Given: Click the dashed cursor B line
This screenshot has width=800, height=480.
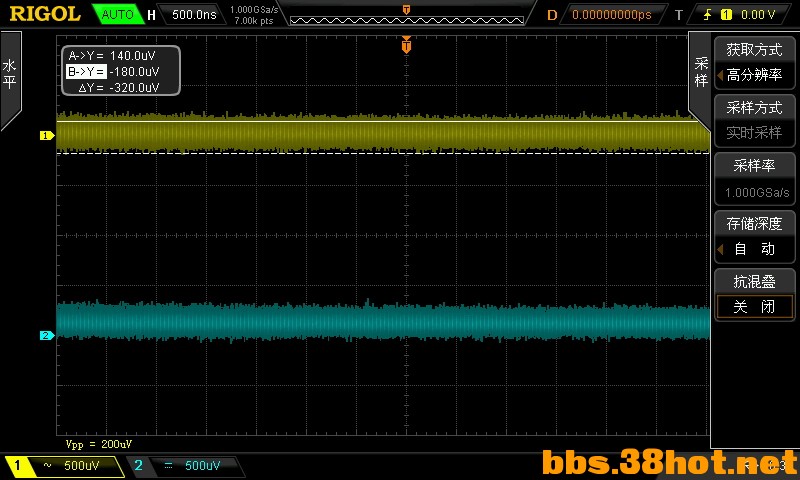Looking at the screenshot, I should tap(383, 153).
